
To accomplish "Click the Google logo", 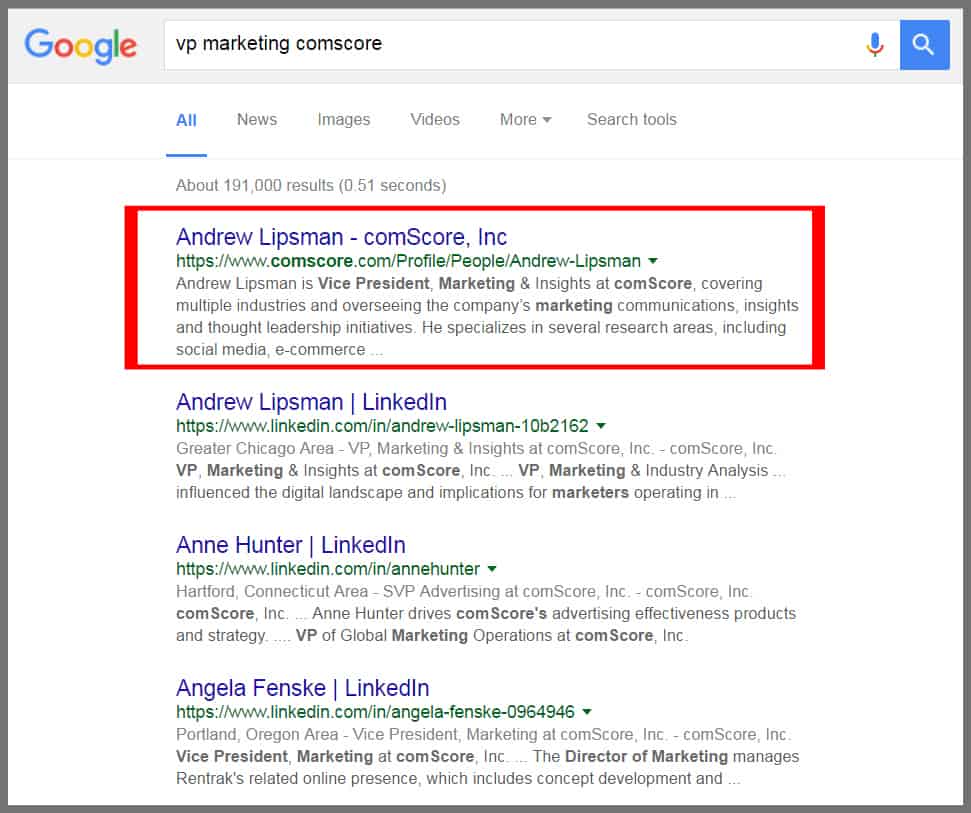I will (81, 45).
